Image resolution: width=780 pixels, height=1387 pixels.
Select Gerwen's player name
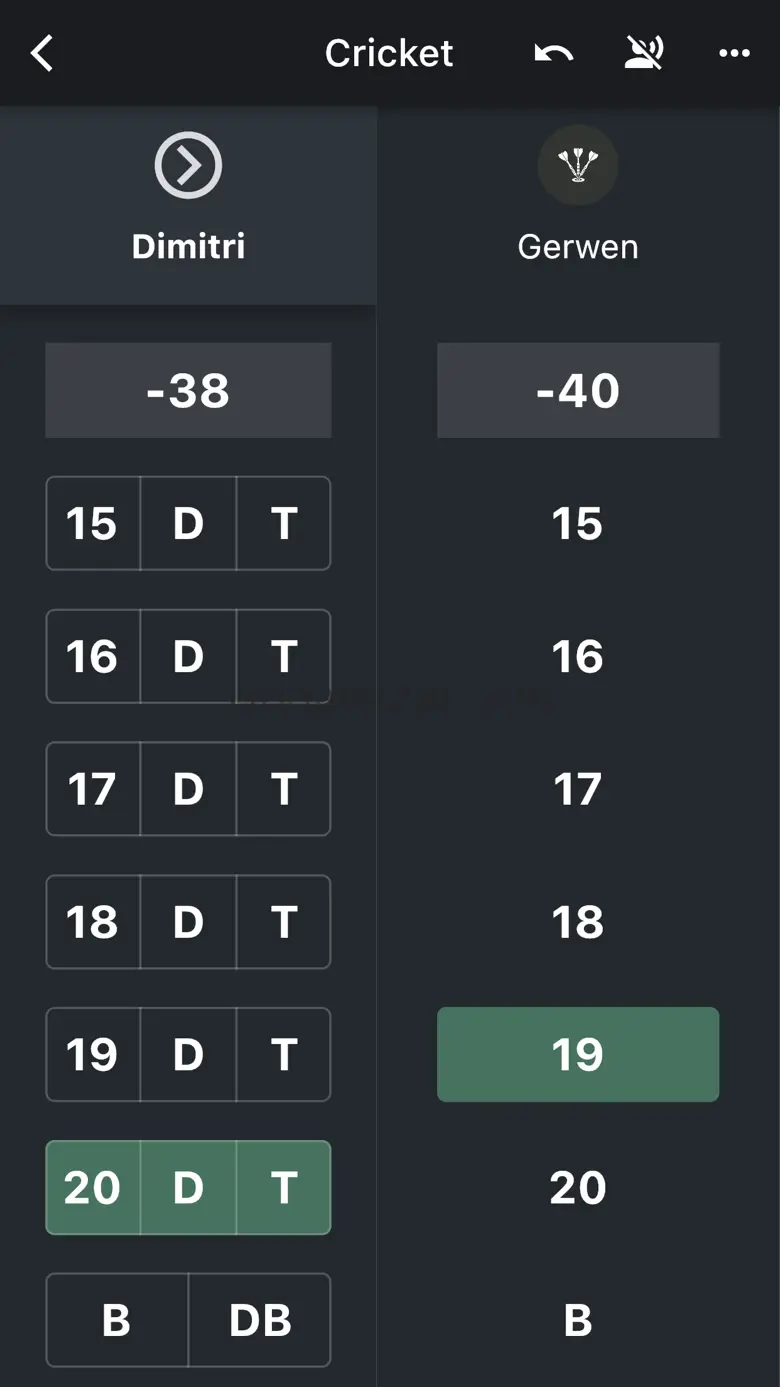click(578, 246)
